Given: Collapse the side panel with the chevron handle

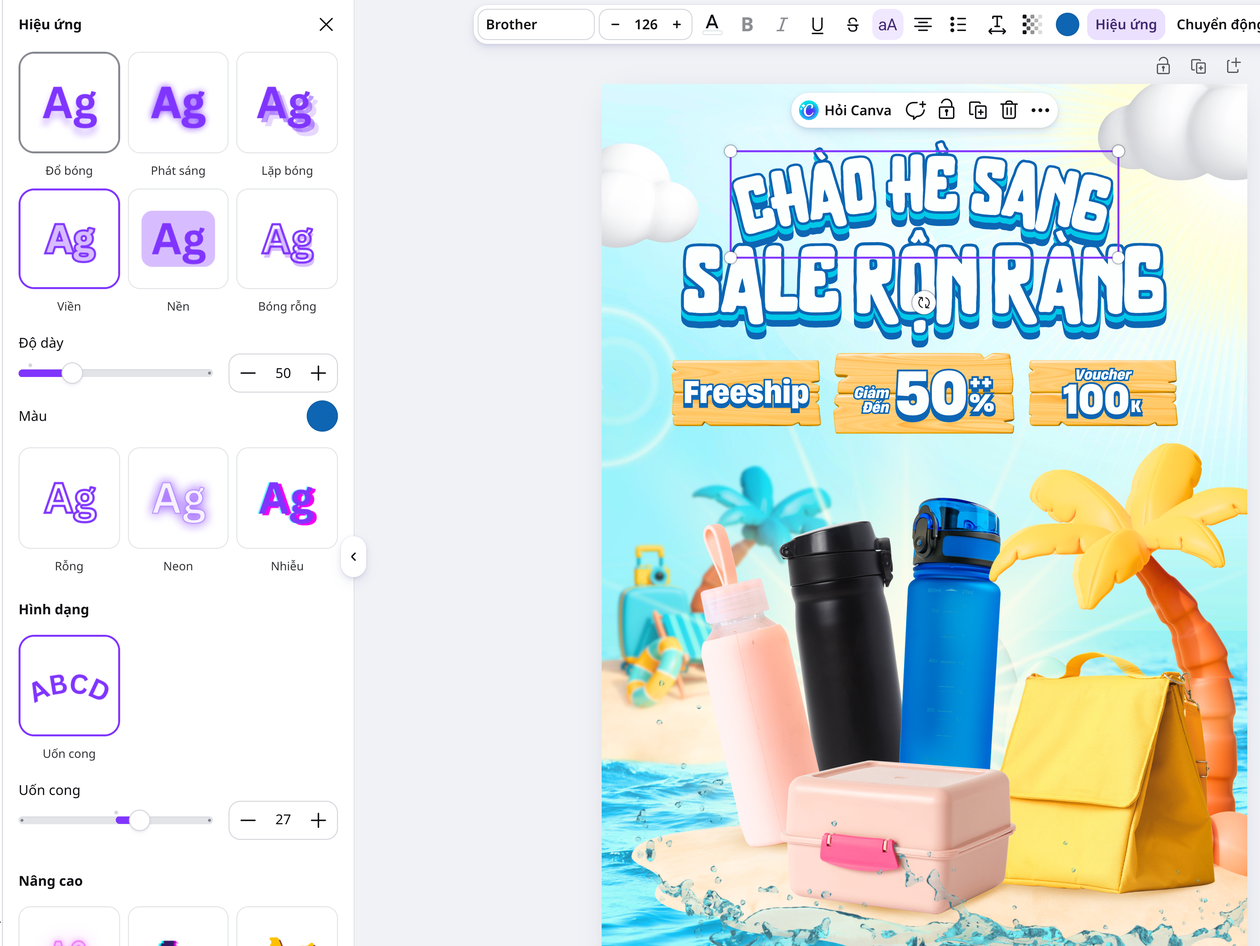Looking at the screenshot, I should coord(353,557).
